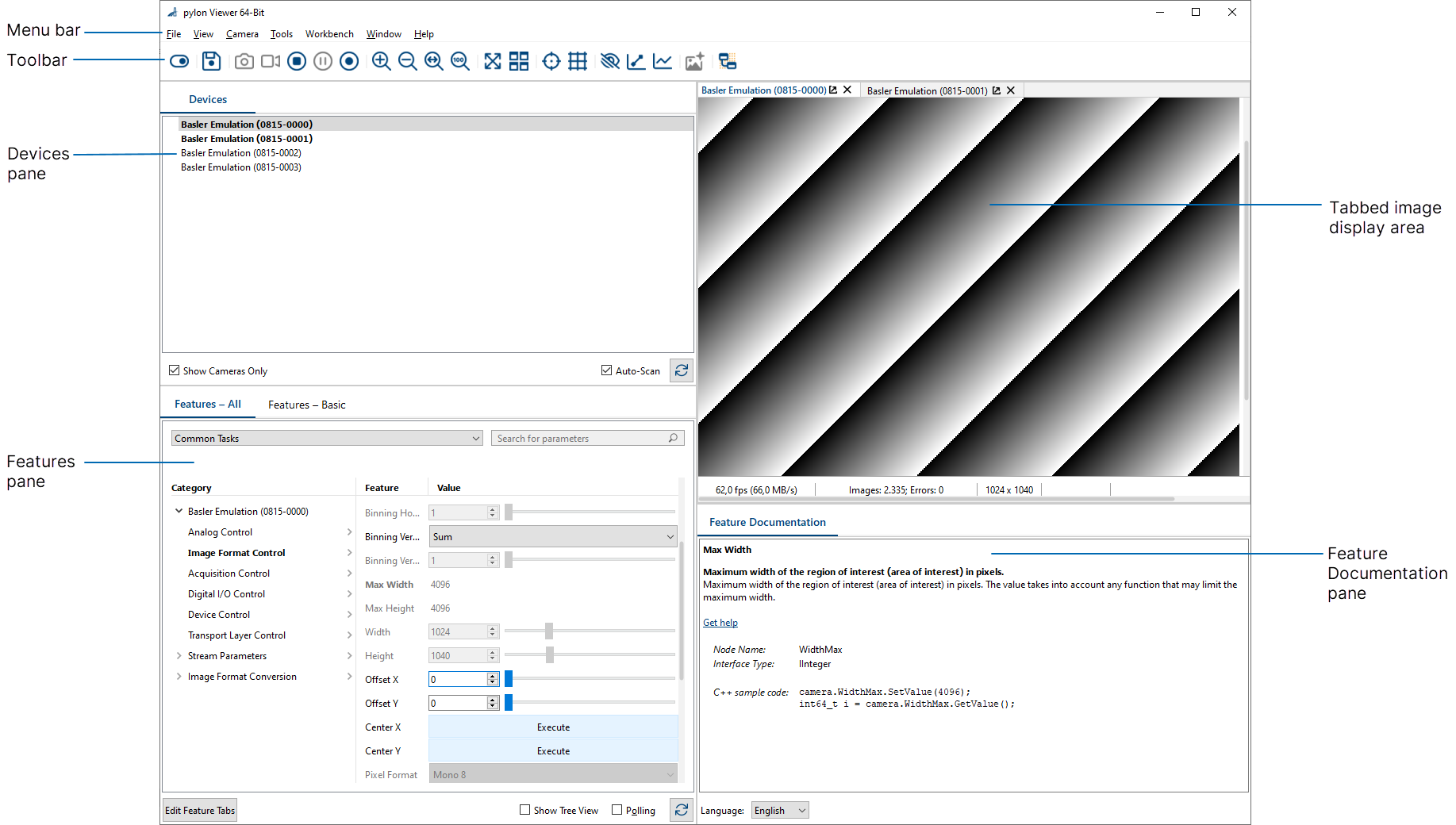1456x825 pixels.
Task: Click the zoom out magnifier icon
Action: tap(408, 61)
